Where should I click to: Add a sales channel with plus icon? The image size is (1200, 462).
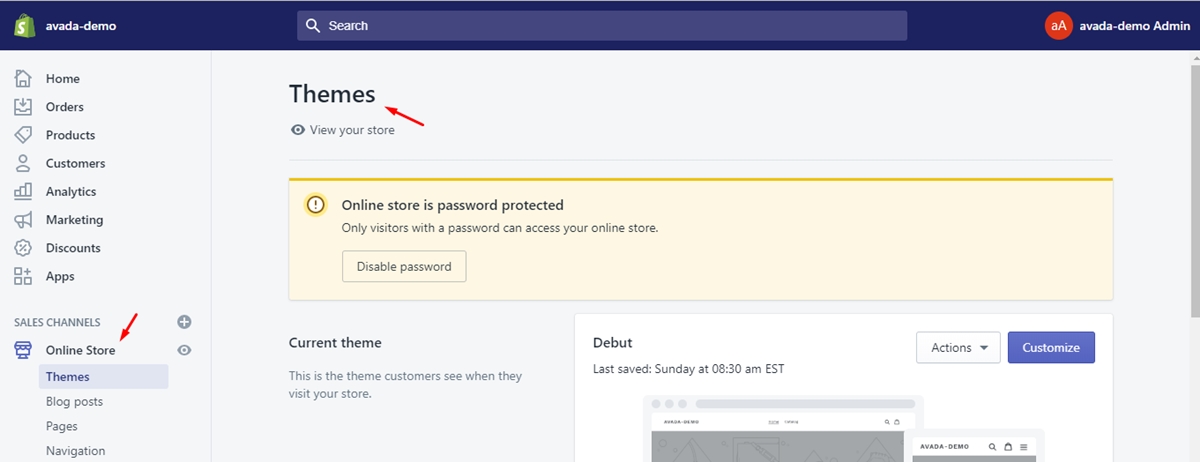tap(184, 322)
